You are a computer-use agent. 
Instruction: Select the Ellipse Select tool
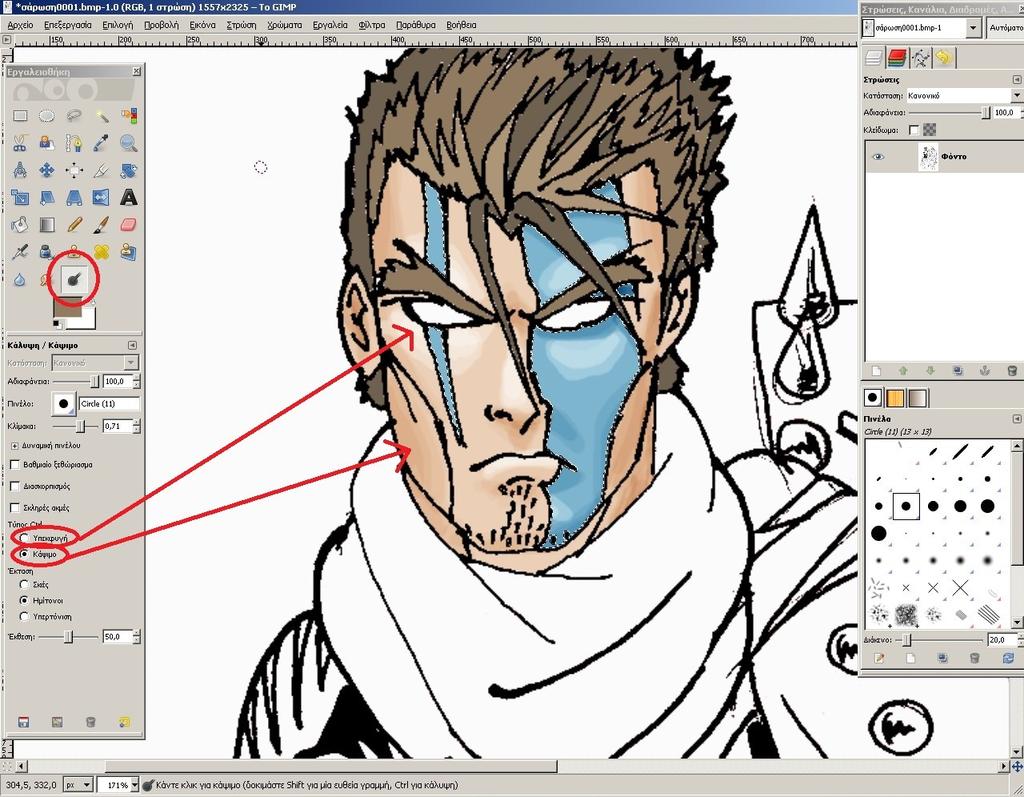pyautogui.click(x=47, y=116)
